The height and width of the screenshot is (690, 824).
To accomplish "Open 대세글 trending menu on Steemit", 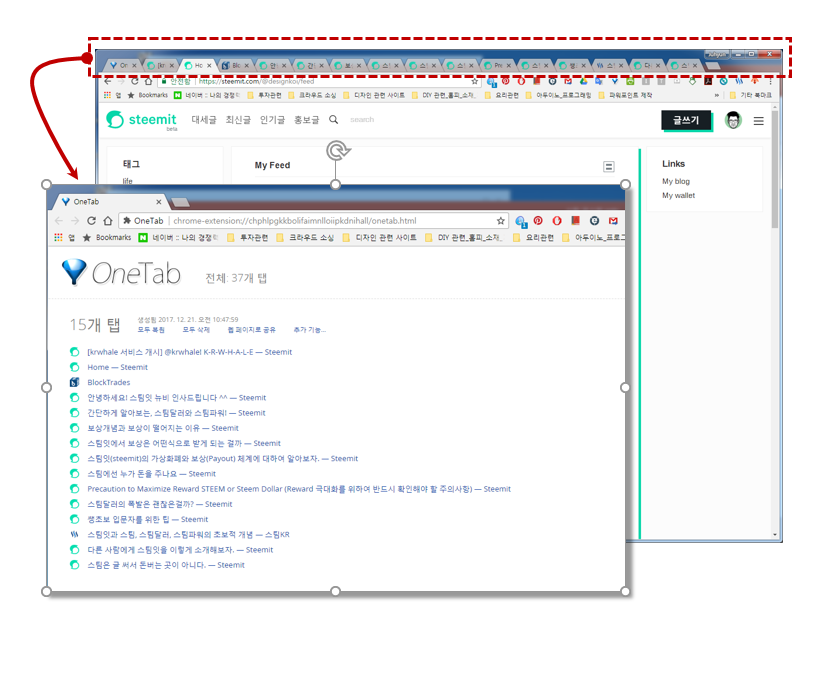I will (x=204, y=120).
